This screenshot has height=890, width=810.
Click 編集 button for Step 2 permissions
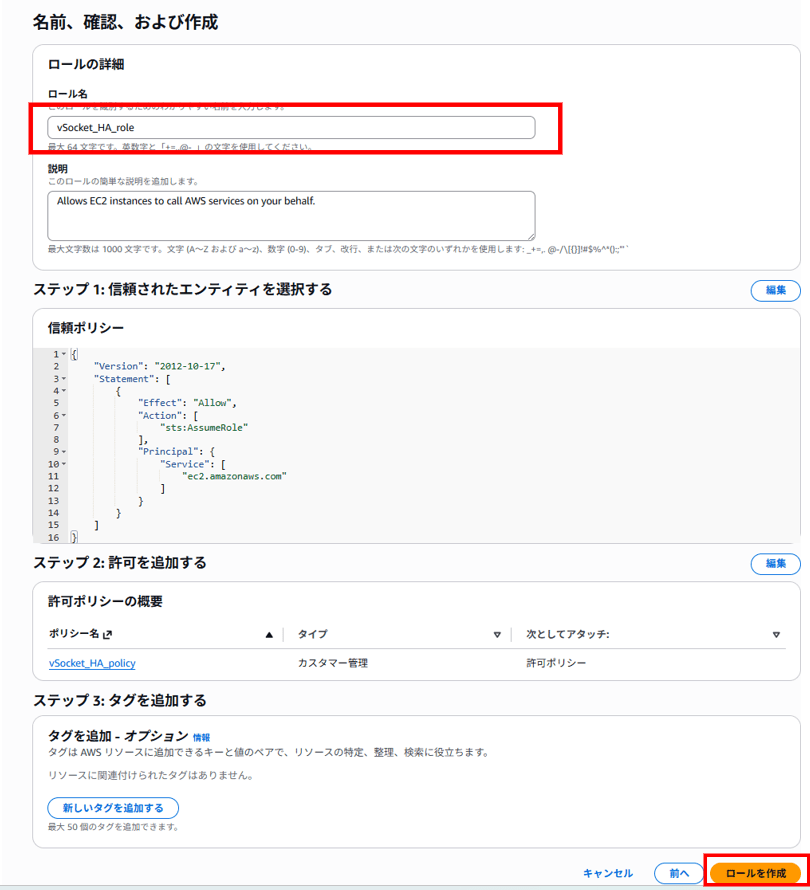pyautogui.click(x=775, y=564)
